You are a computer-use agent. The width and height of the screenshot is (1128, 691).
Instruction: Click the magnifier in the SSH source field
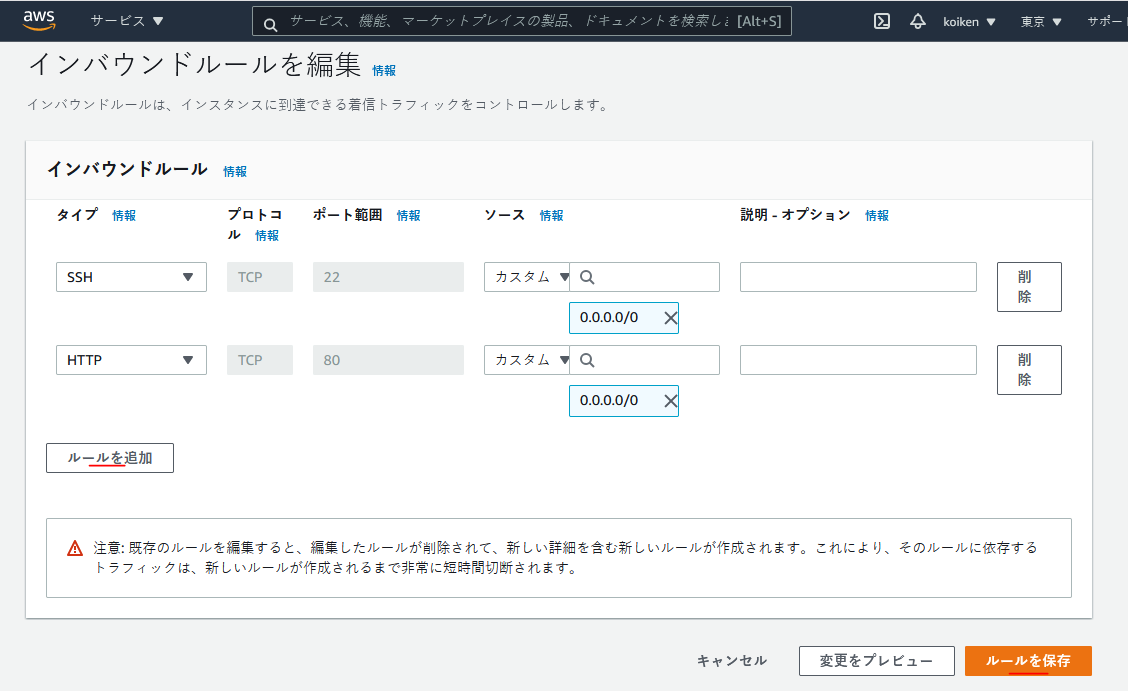click(x=589, y=276)
